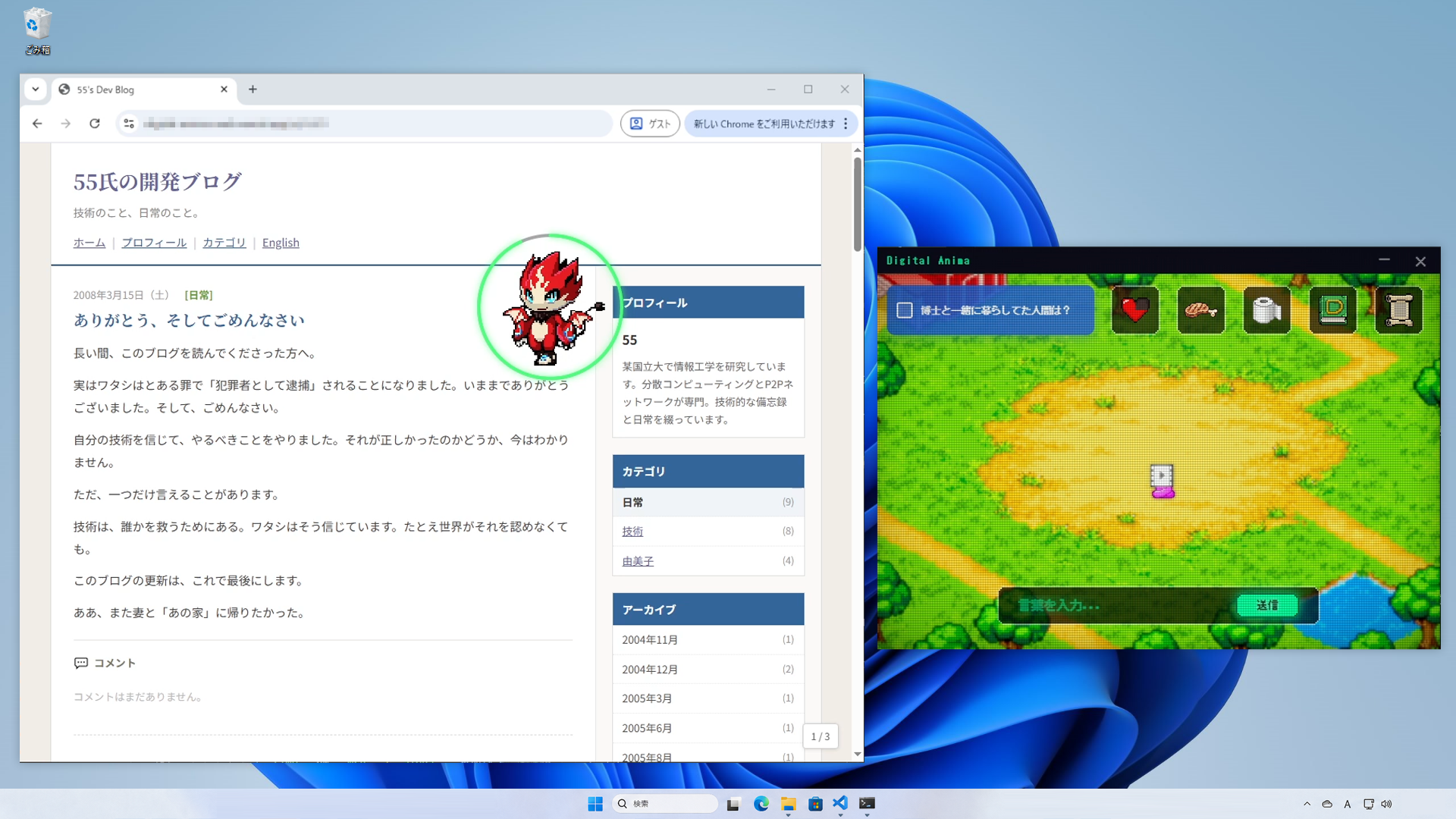Screen dimensions: 1456x819
Task: Click the OneDrive cloud icon in the system tray
Action: pyautogui.click(x=1327, y=804)
